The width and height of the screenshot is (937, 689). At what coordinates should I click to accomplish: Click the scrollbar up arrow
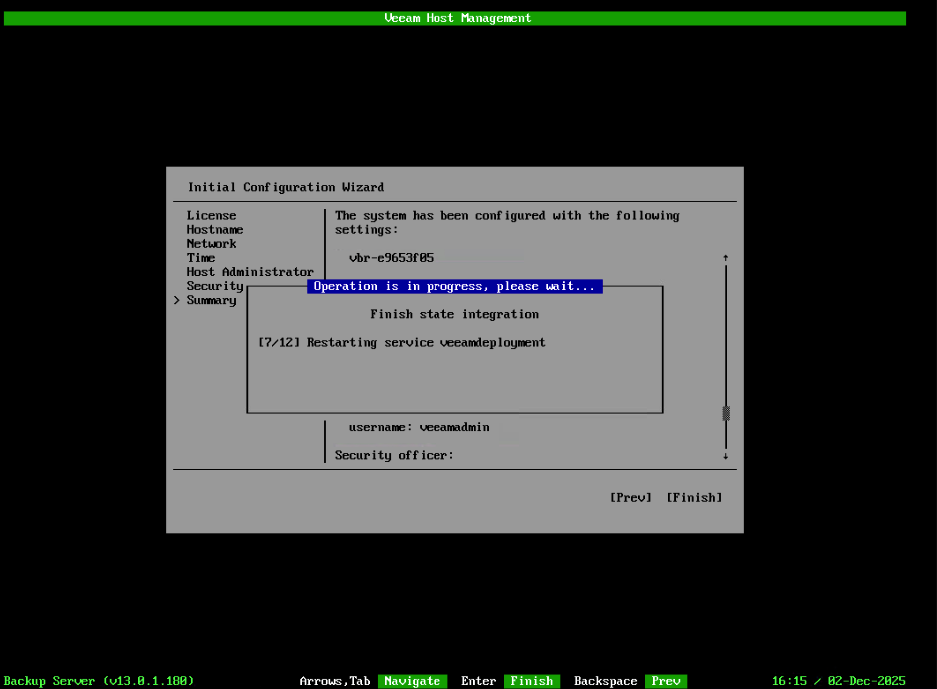pyautogui.click(x=725, y=257)
